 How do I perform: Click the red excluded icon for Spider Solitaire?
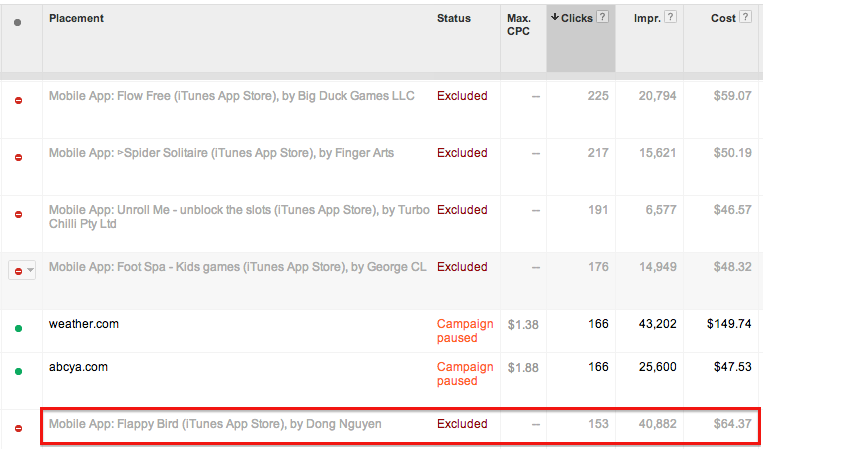tap(18, 157)
